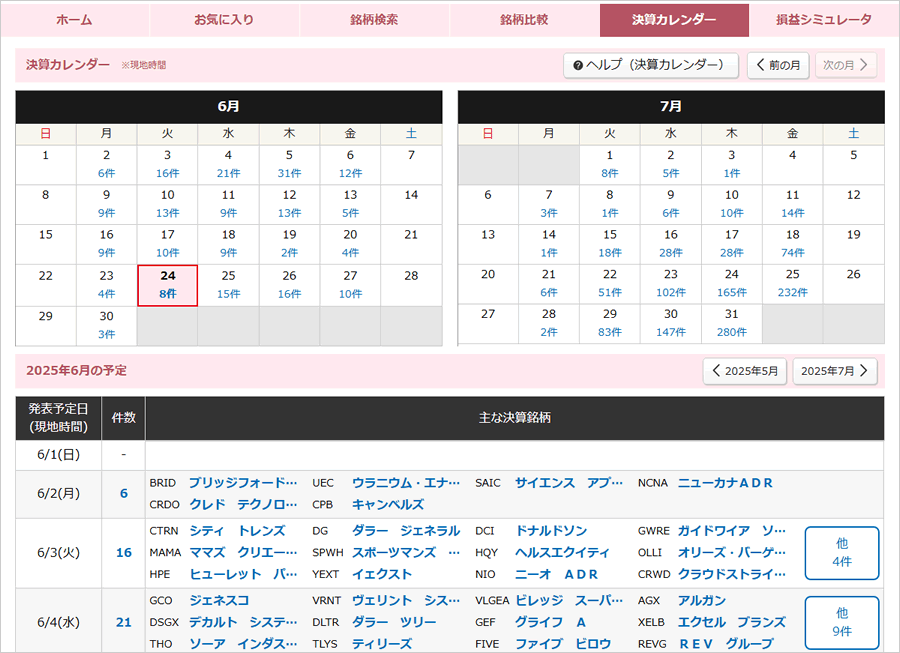Open クラウドストライ… stock link

pyautogui.click(x=732, y=574)
